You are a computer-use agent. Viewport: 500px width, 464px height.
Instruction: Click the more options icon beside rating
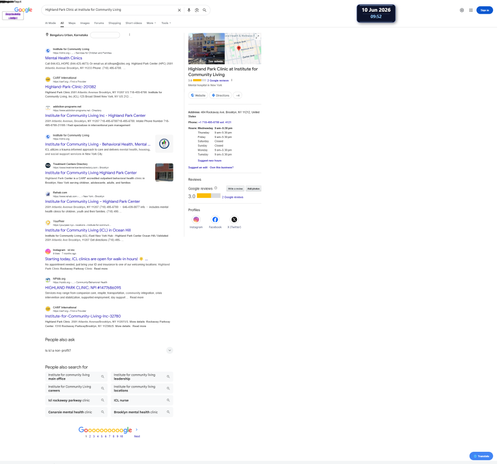pos(232,80)
